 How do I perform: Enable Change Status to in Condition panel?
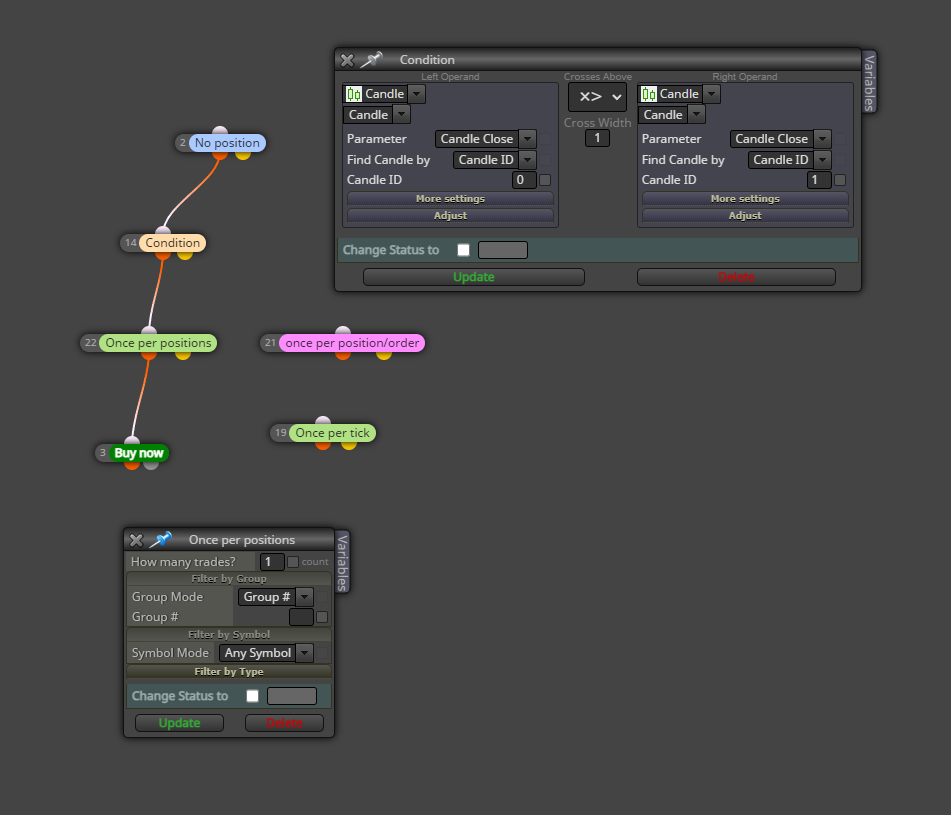pos(463,250)
